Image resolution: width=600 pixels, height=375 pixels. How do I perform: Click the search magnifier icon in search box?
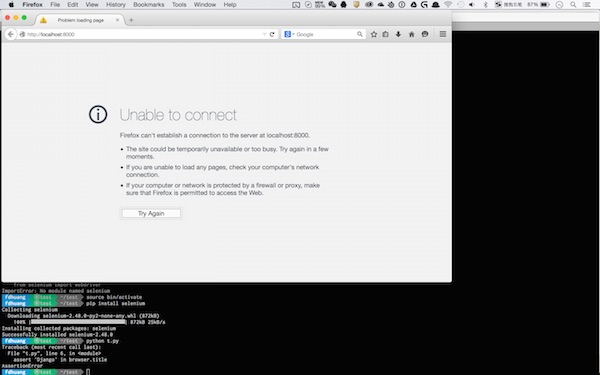click(x=360, y=34)
